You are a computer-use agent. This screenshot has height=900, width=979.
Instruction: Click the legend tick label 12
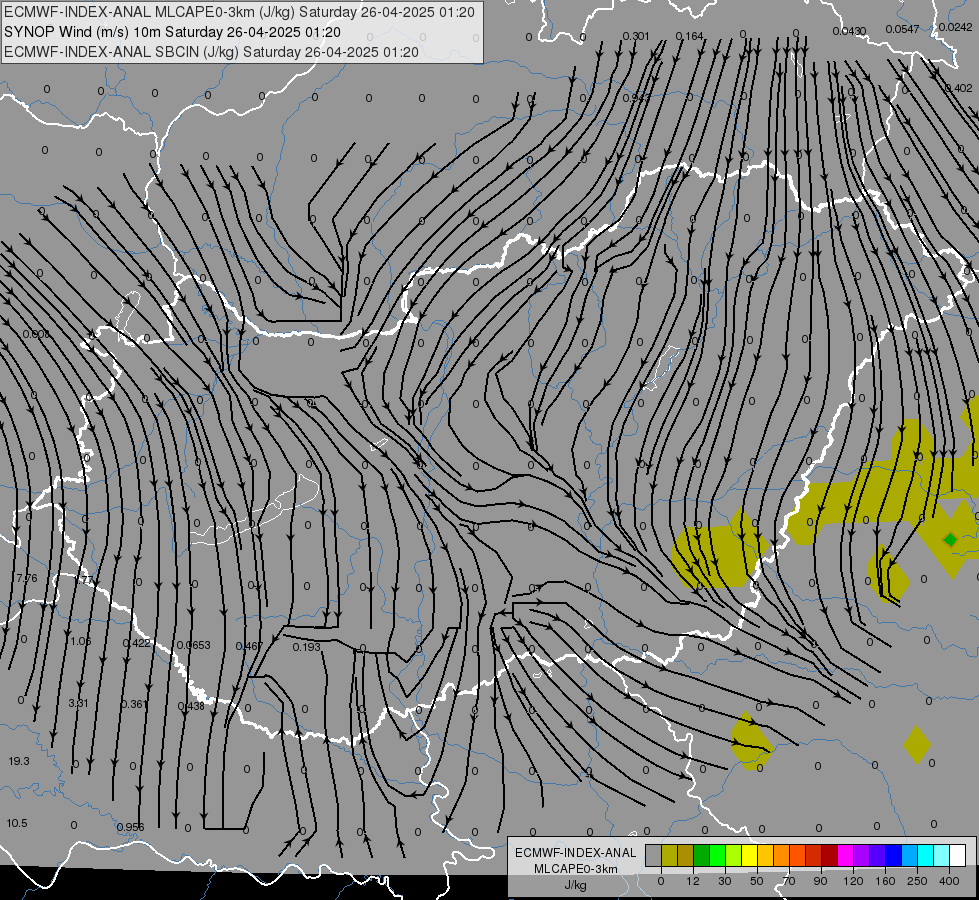coord(693,881)
